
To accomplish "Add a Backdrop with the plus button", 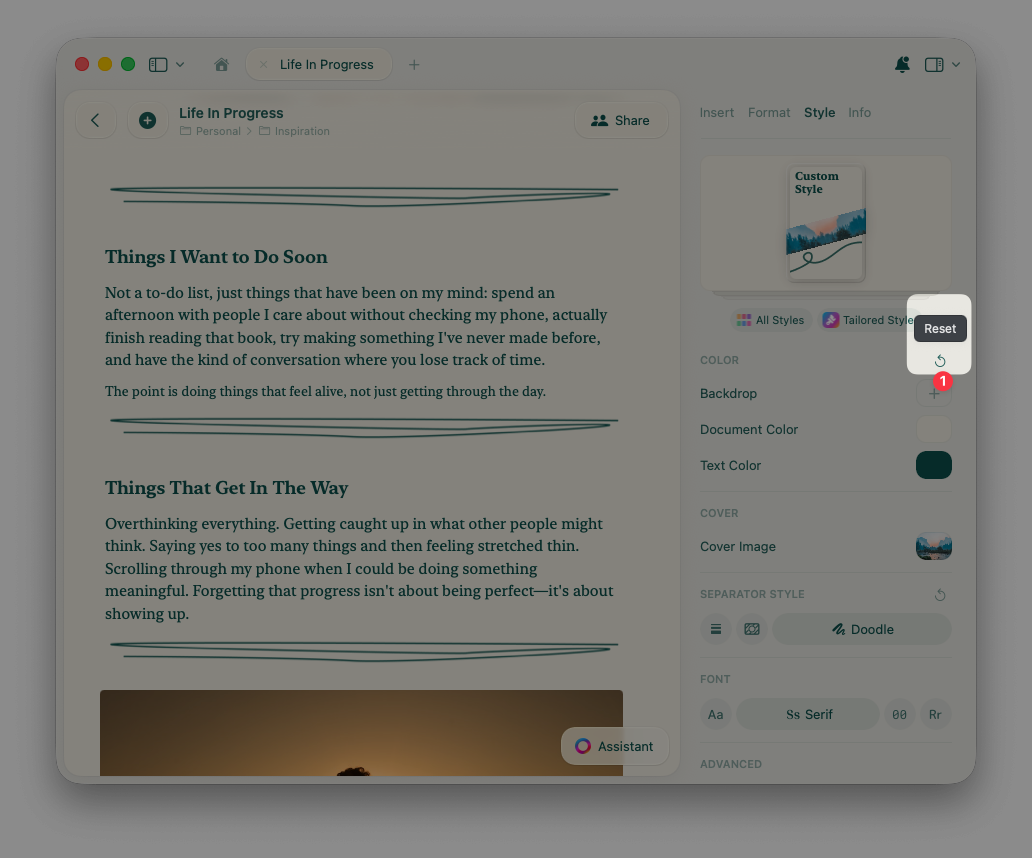I will 934,393.
